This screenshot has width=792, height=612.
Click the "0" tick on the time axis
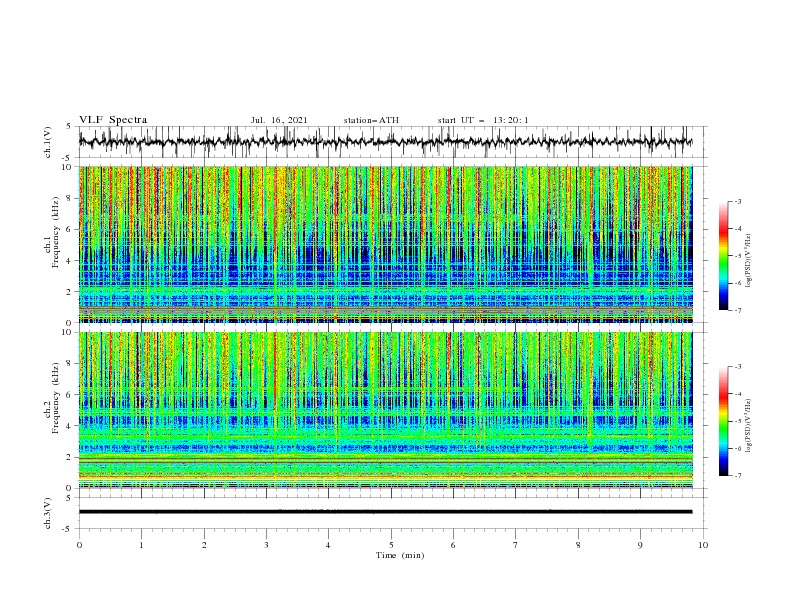(x=79, y=545)
